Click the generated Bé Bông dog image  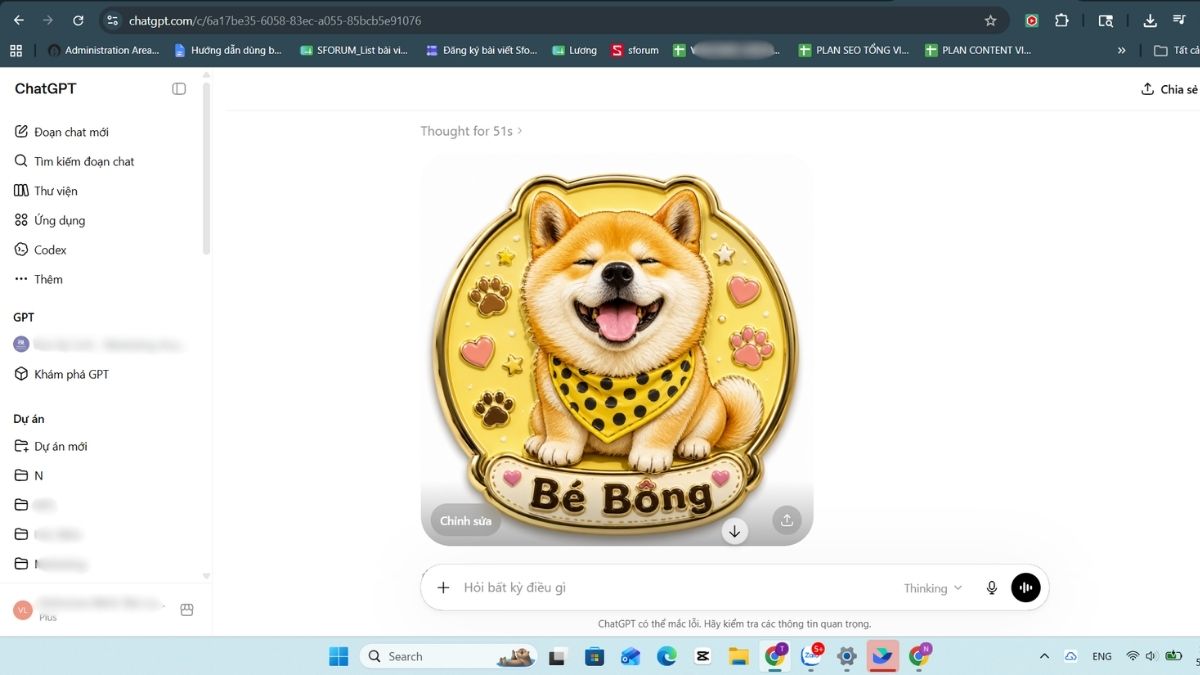coord(617,350)
